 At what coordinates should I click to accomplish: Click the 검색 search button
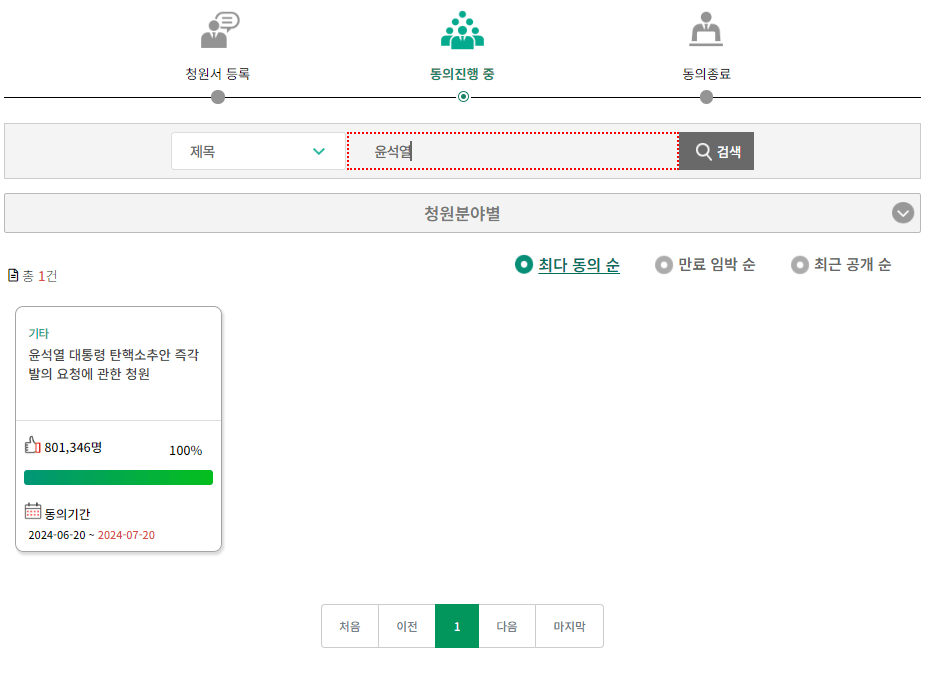(716, 150)
